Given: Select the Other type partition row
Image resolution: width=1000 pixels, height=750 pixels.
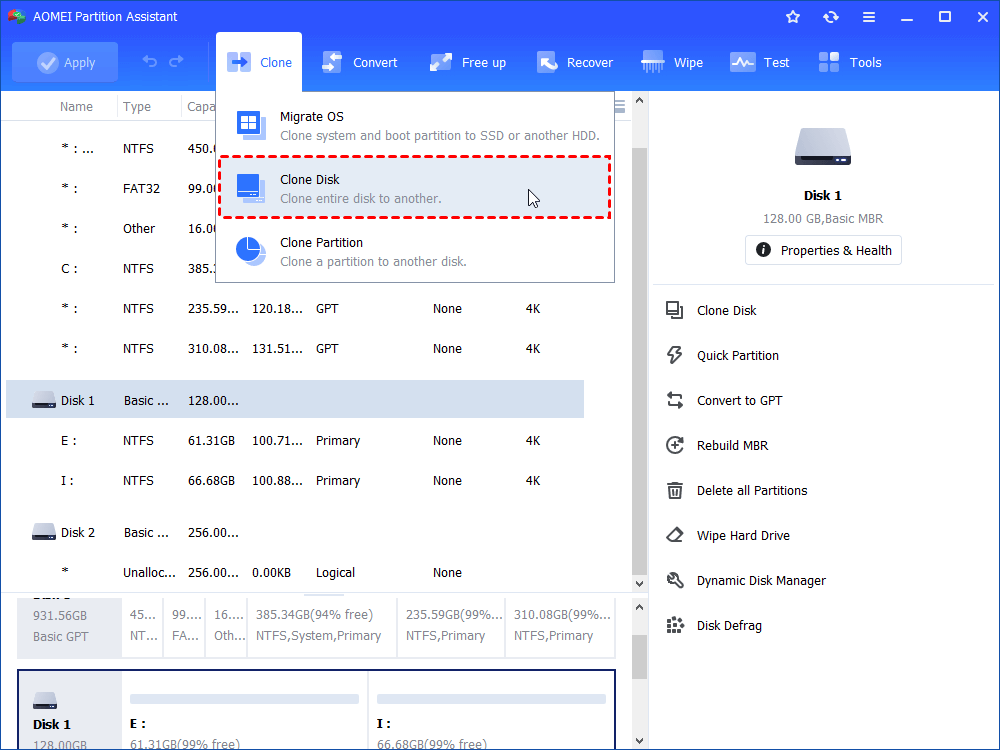Looking at the screenshot, I should click(111, 228).
